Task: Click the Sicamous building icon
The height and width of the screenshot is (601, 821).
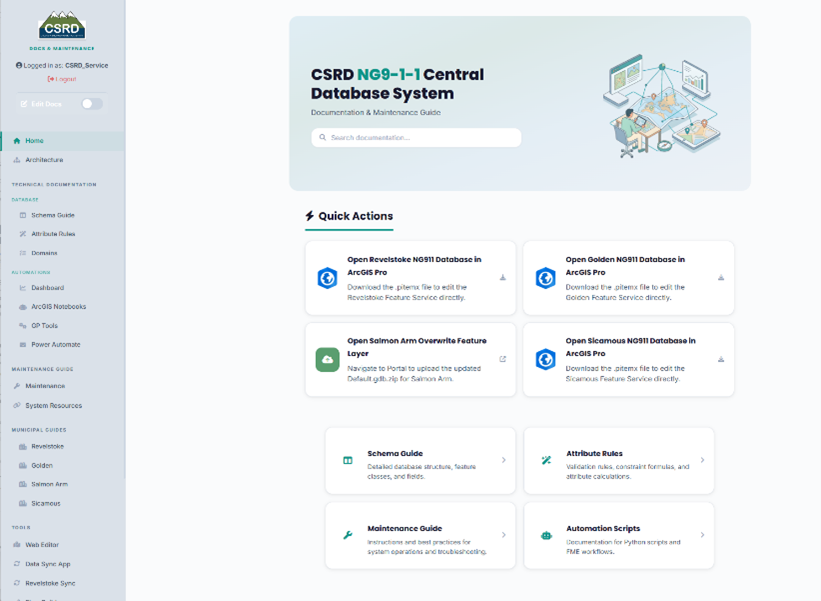Action: (x=23, y=503)
